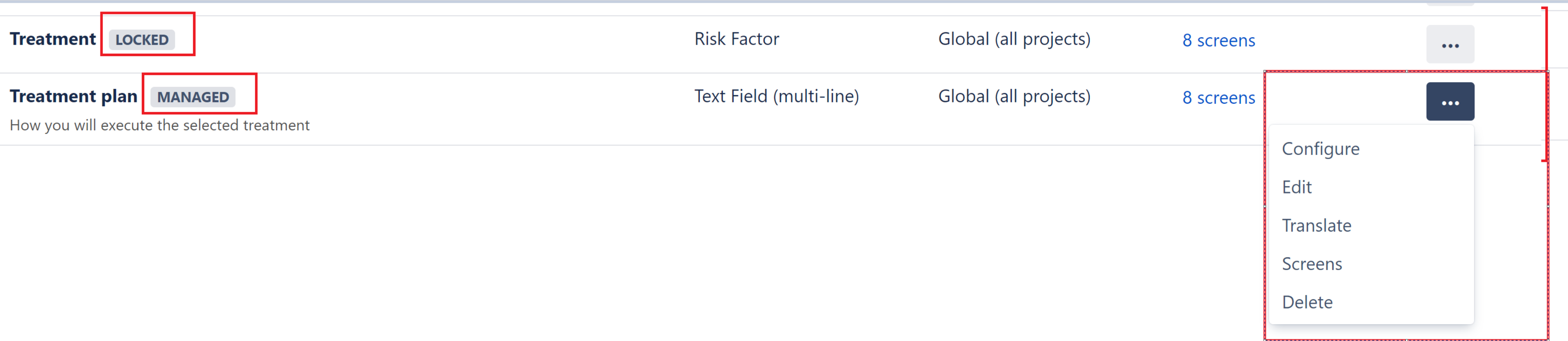Viewport: 1568px width, 341px height.
Task: Click Global (all projects) for Treatment plan
Action: point(1014,95)
